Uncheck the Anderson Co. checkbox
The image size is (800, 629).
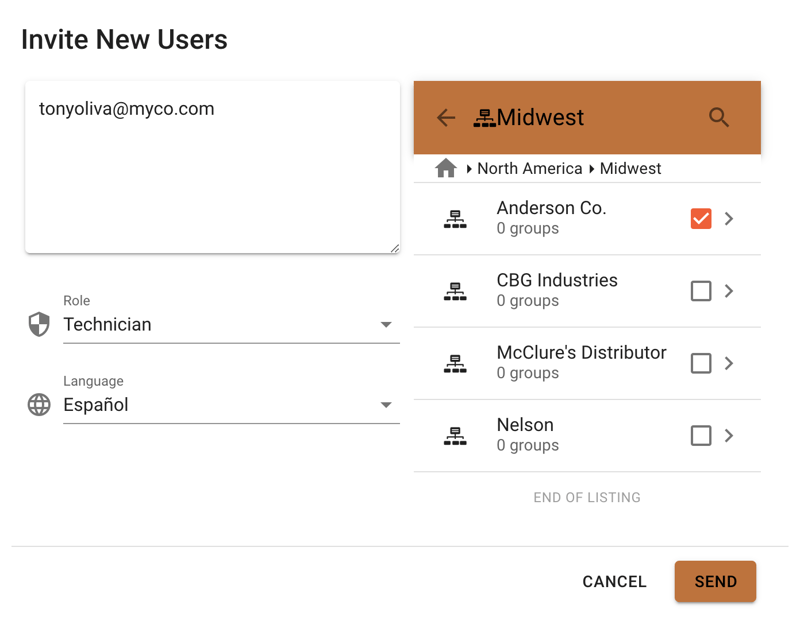pos(701,217)
